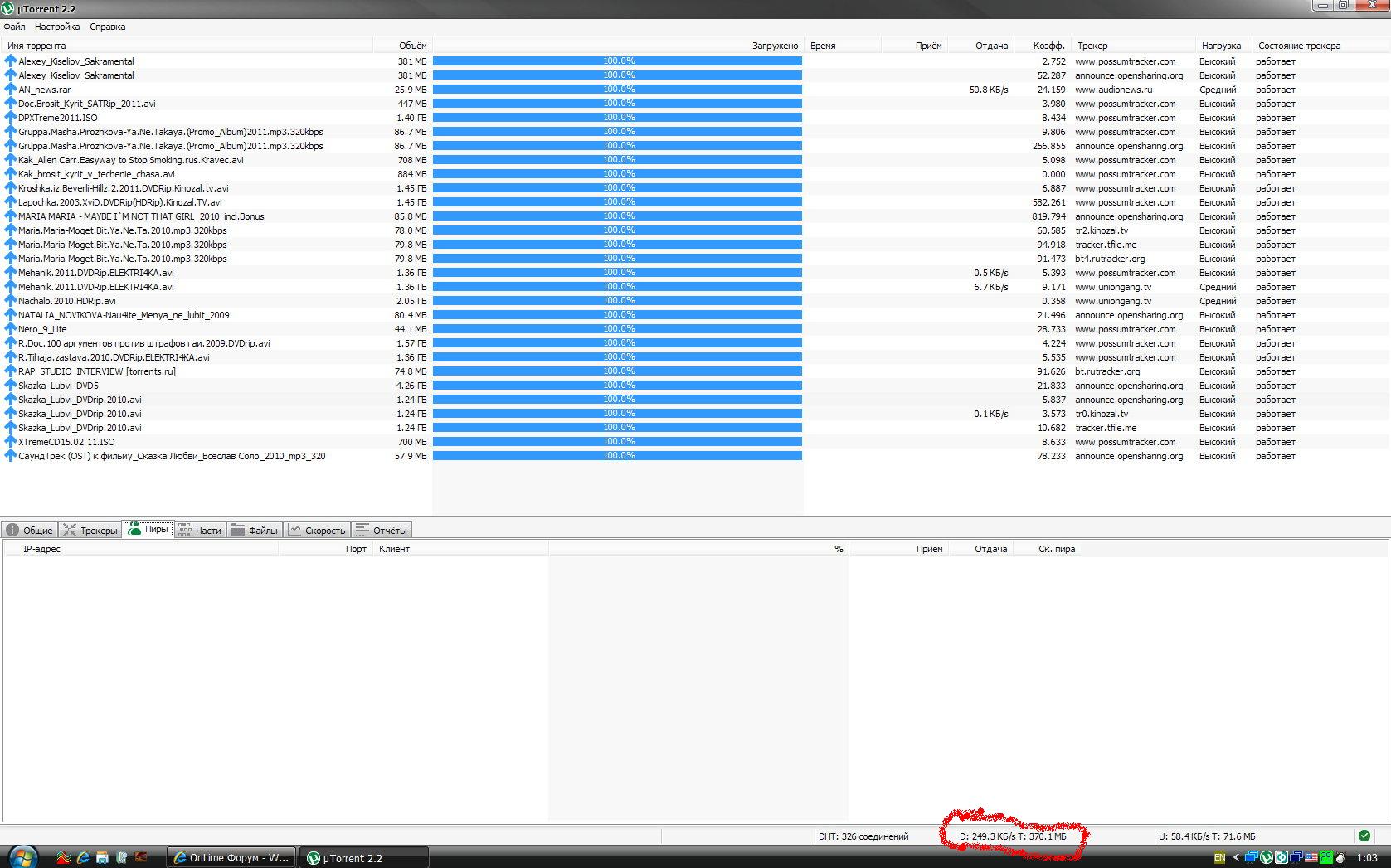Click the 6.7 КБ/s upload speed cell
1391x868 pixels.
point(991,287)
